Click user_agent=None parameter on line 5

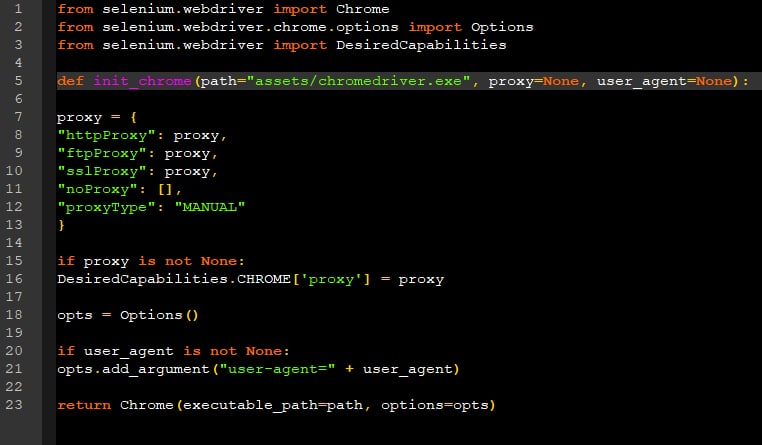point(664,81)
